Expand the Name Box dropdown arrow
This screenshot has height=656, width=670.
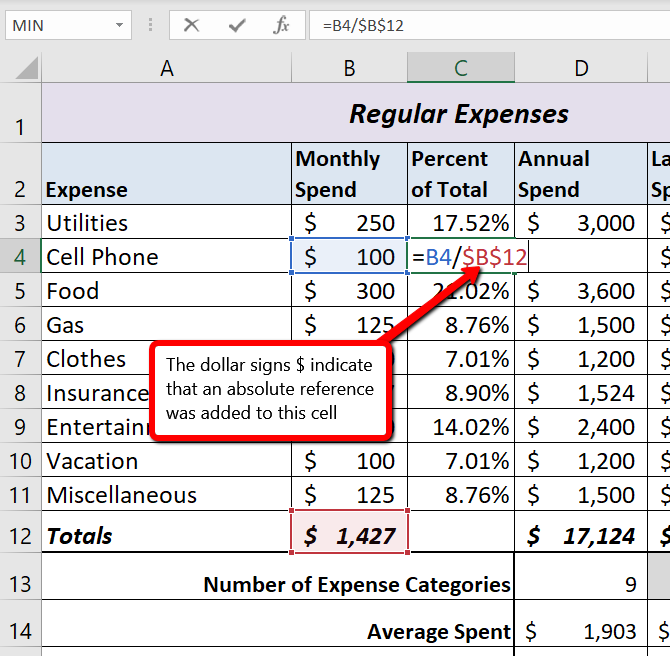[120, 25]
